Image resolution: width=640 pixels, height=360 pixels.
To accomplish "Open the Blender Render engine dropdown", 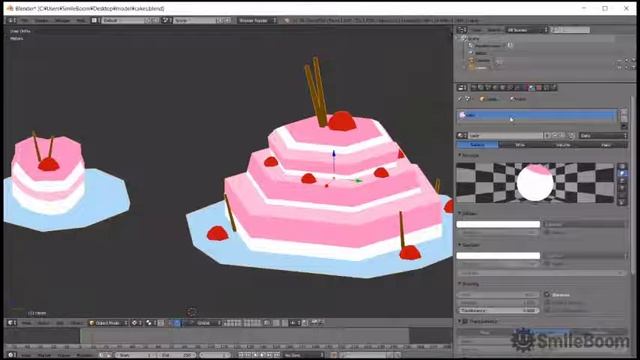I will 257,20.
